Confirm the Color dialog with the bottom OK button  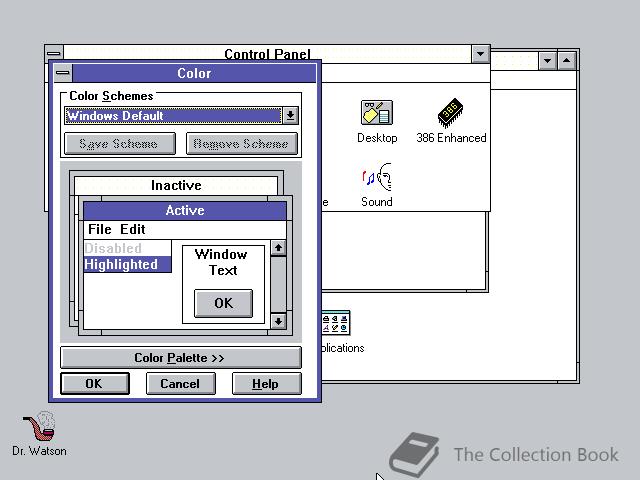pos(95,384)
